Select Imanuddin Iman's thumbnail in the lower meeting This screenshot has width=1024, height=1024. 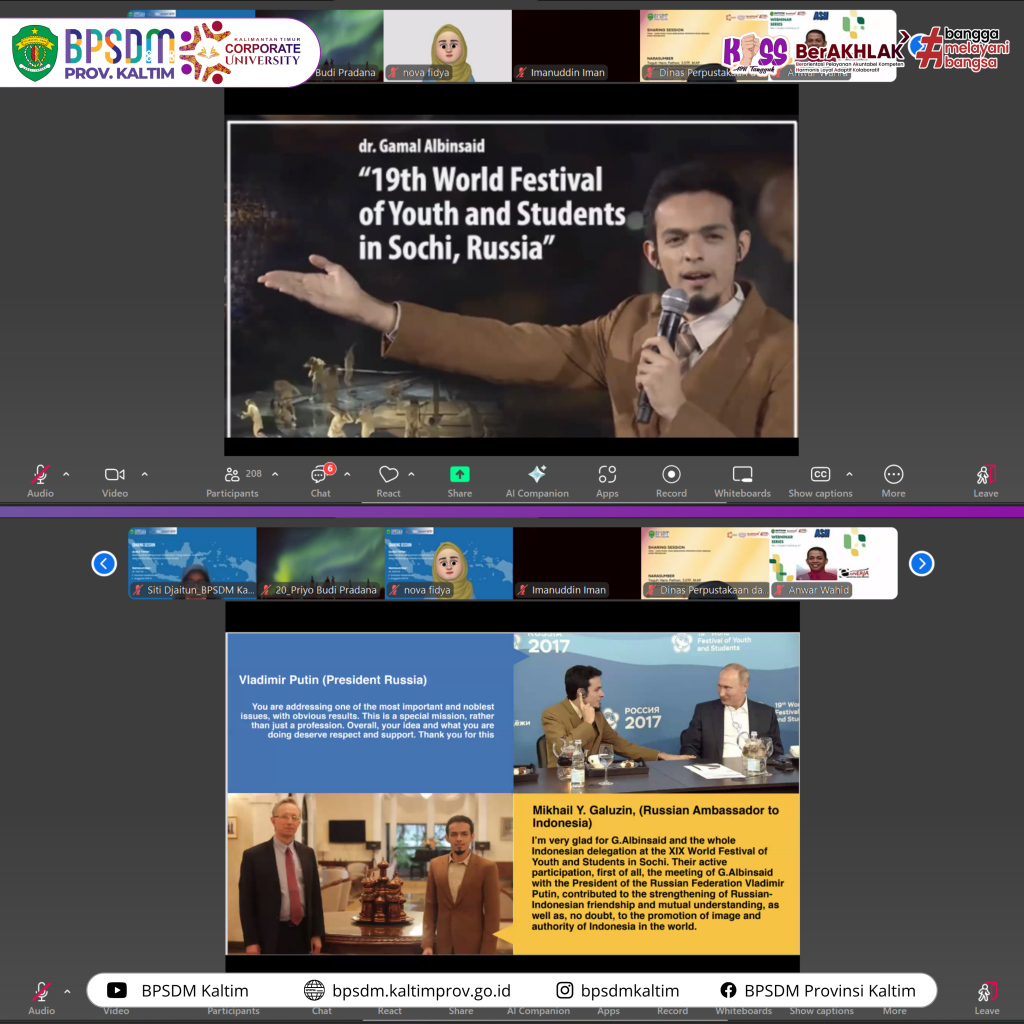point(577,563)
